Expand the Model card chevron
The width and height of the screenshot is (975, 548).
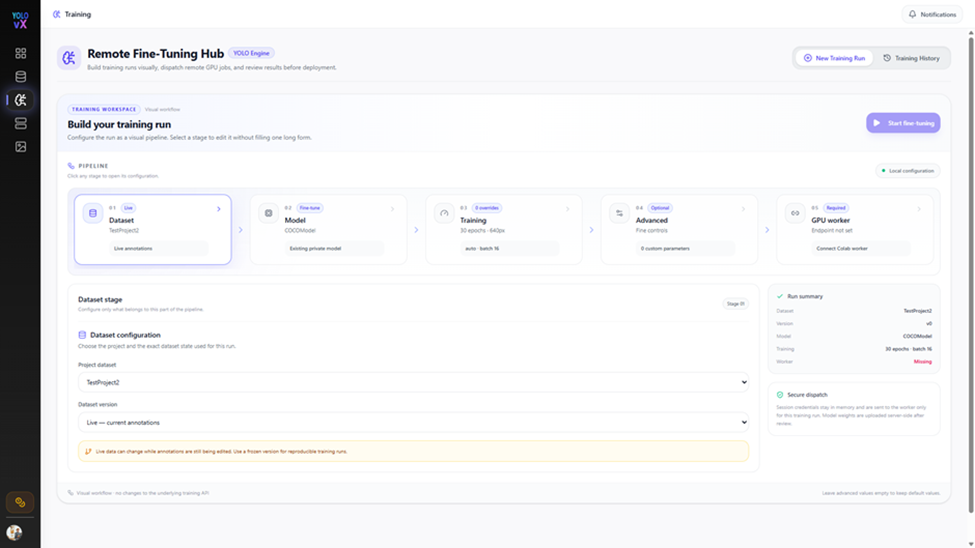point(392,209)
